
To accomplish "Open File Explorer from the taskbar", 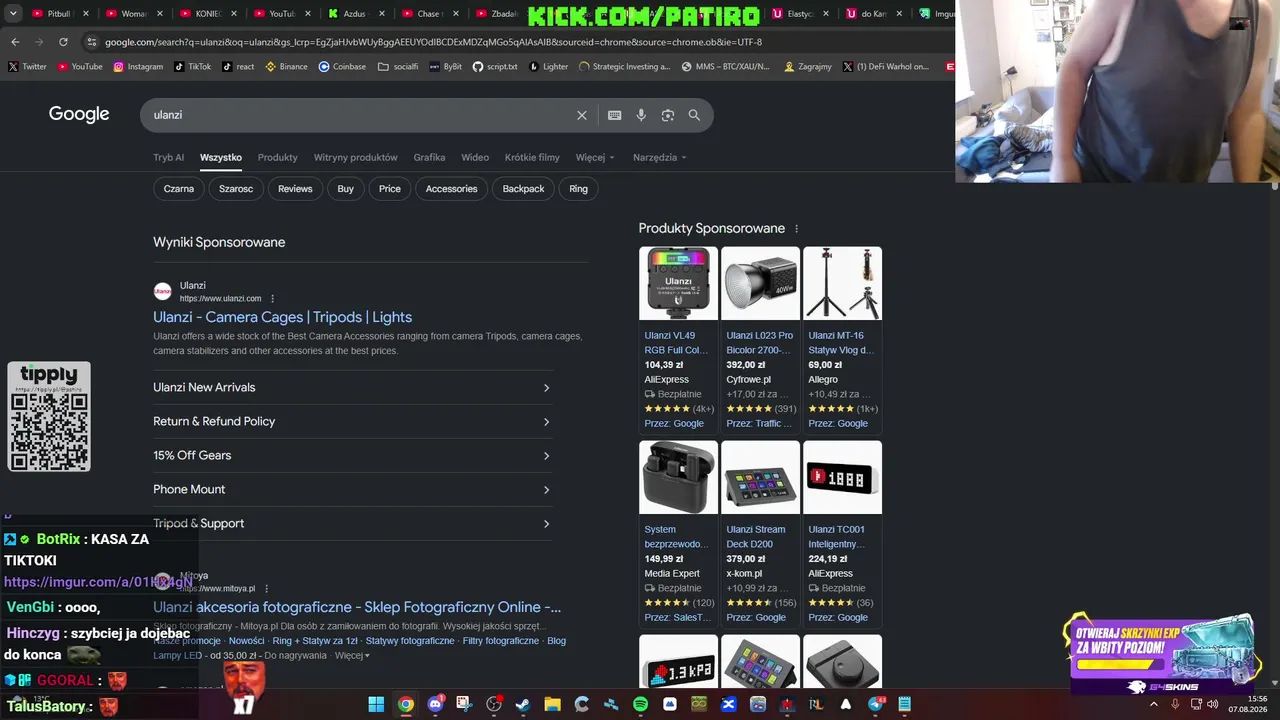I will coord(552,704).
